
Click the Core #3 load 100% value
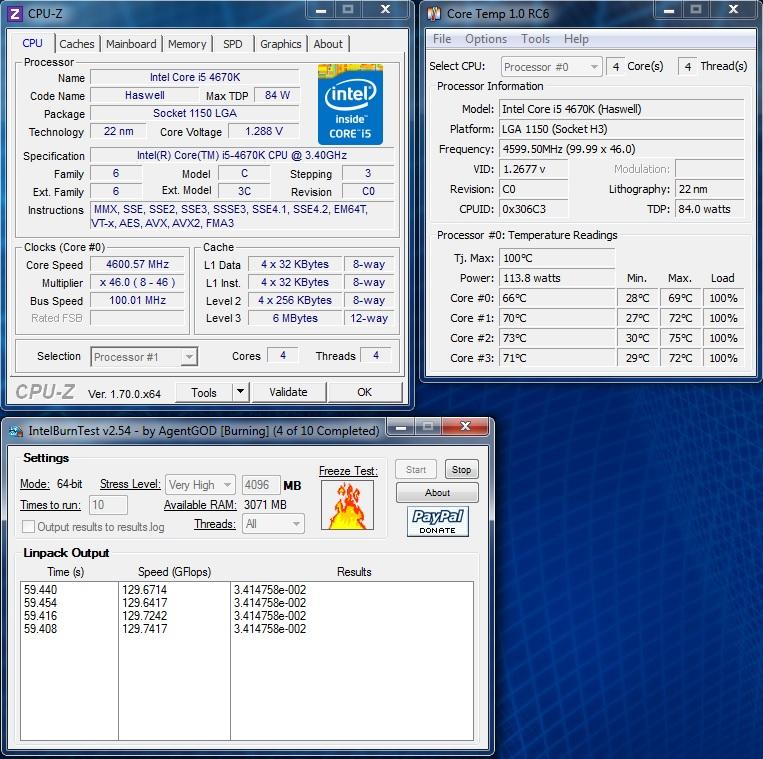click(723, 358)
